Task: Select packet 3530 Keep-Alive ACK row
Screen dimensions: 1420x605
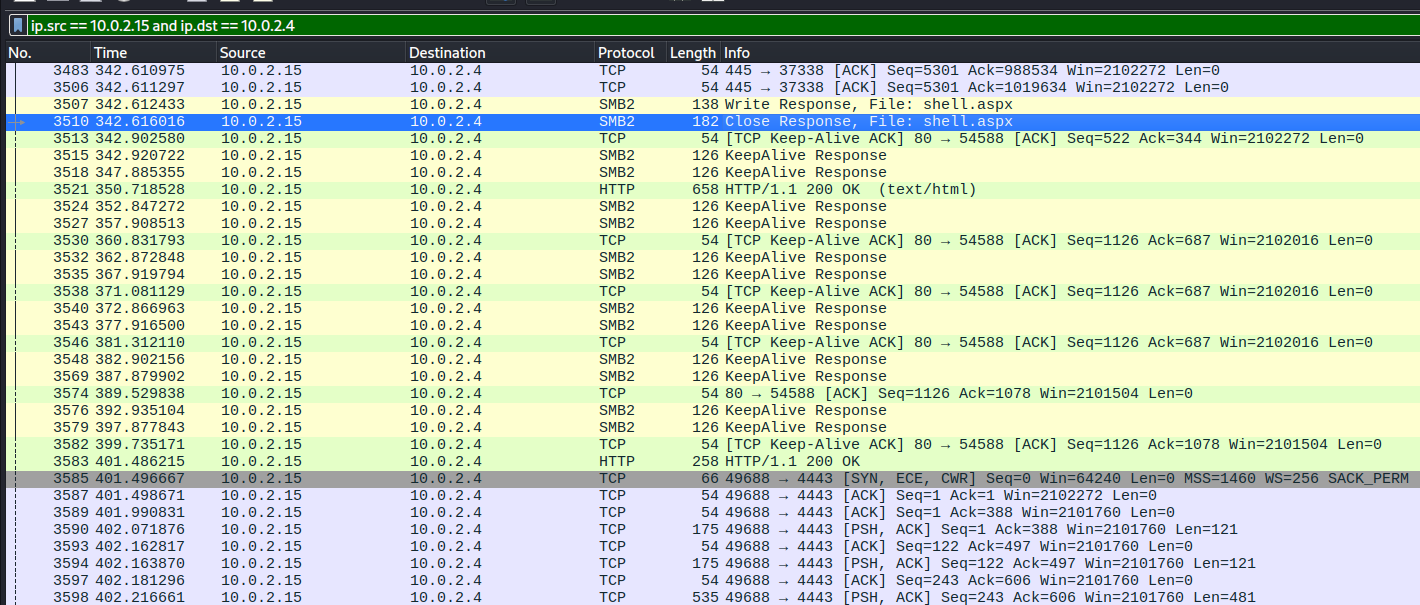Action: coord(712,241)
